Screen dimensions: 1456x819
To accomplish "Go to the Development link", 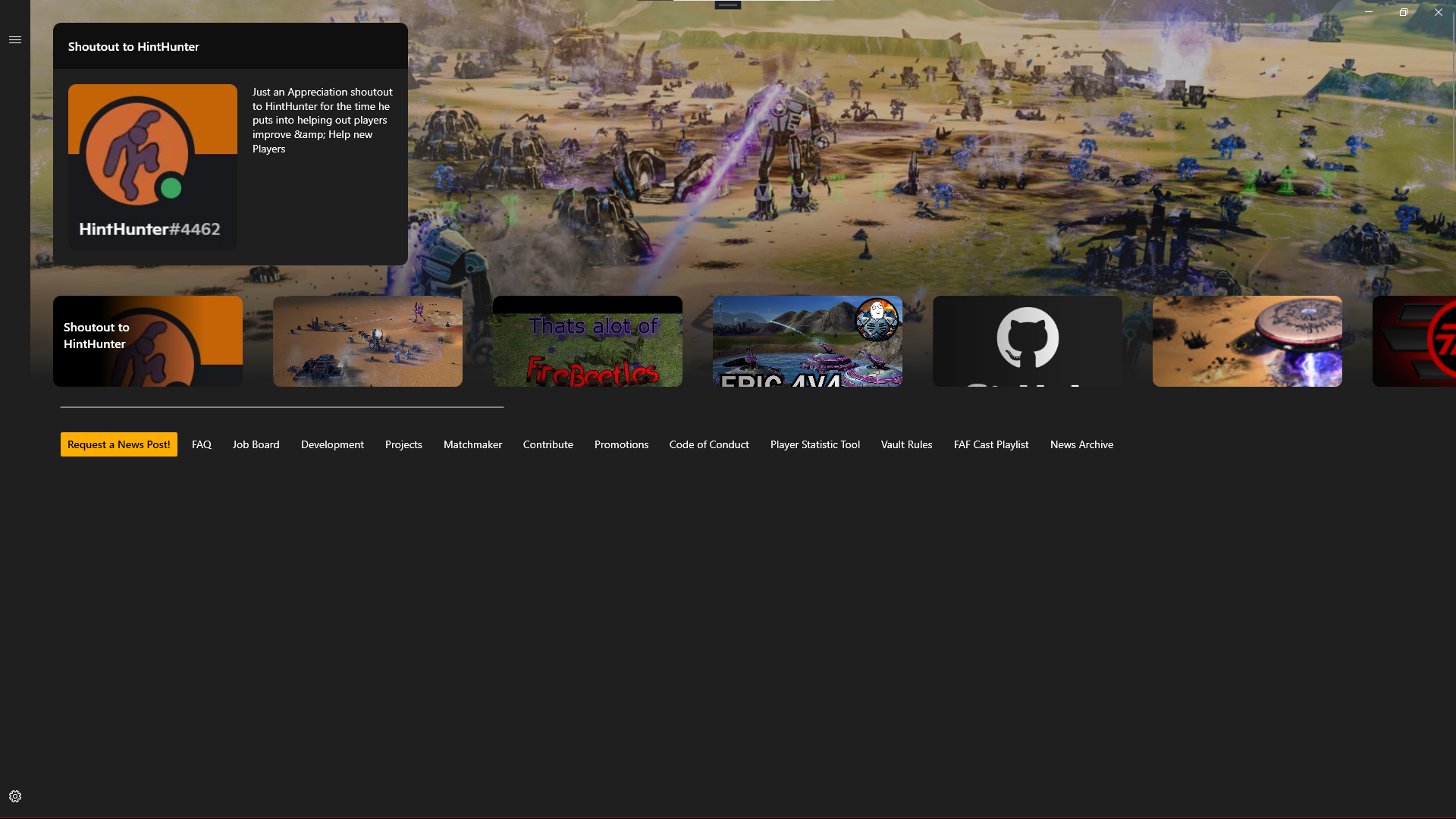I will tap(332, 444).
